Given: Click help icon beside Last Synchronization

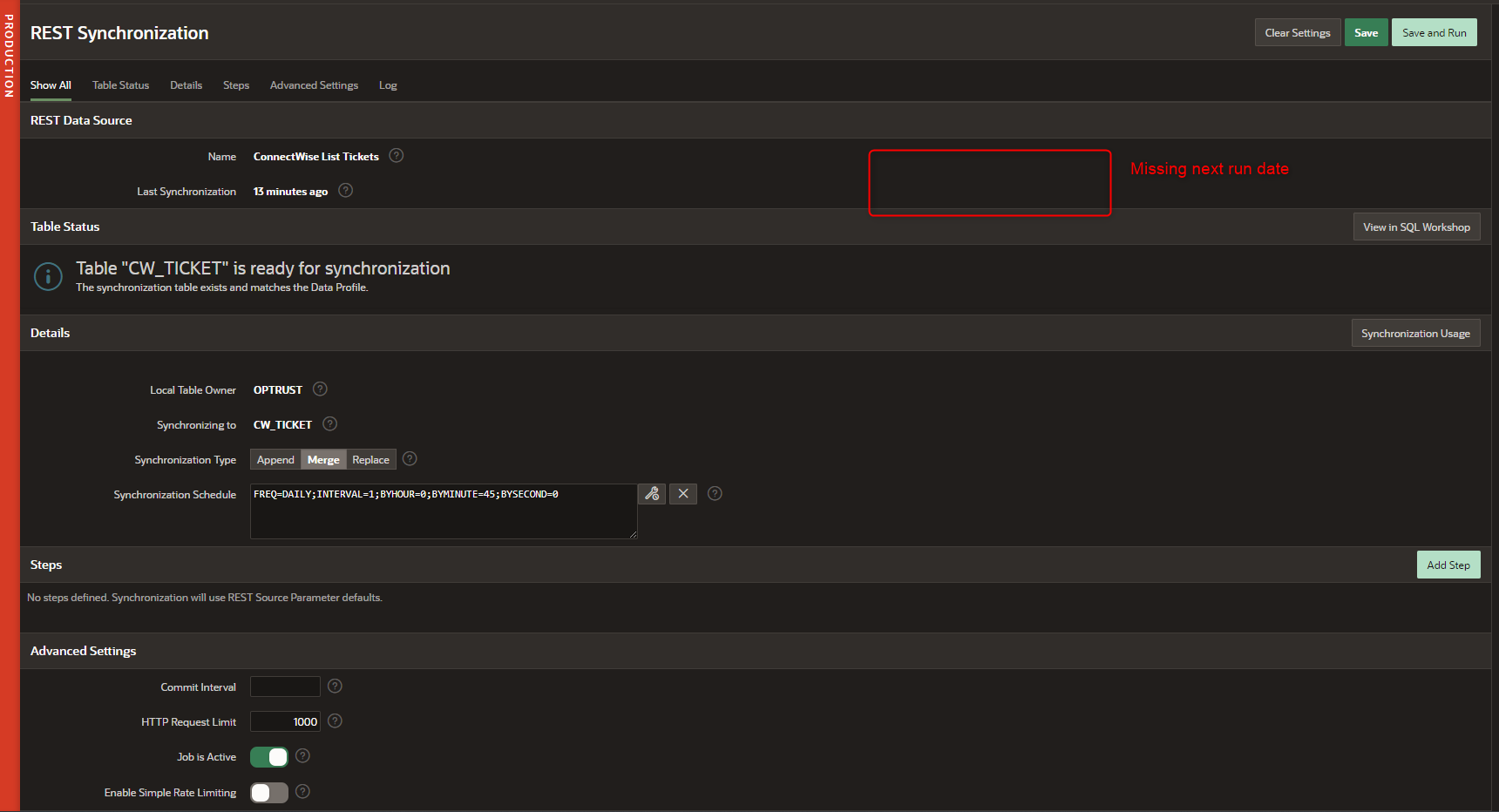Looking at the screenshot, I should (x=345, y=191).
